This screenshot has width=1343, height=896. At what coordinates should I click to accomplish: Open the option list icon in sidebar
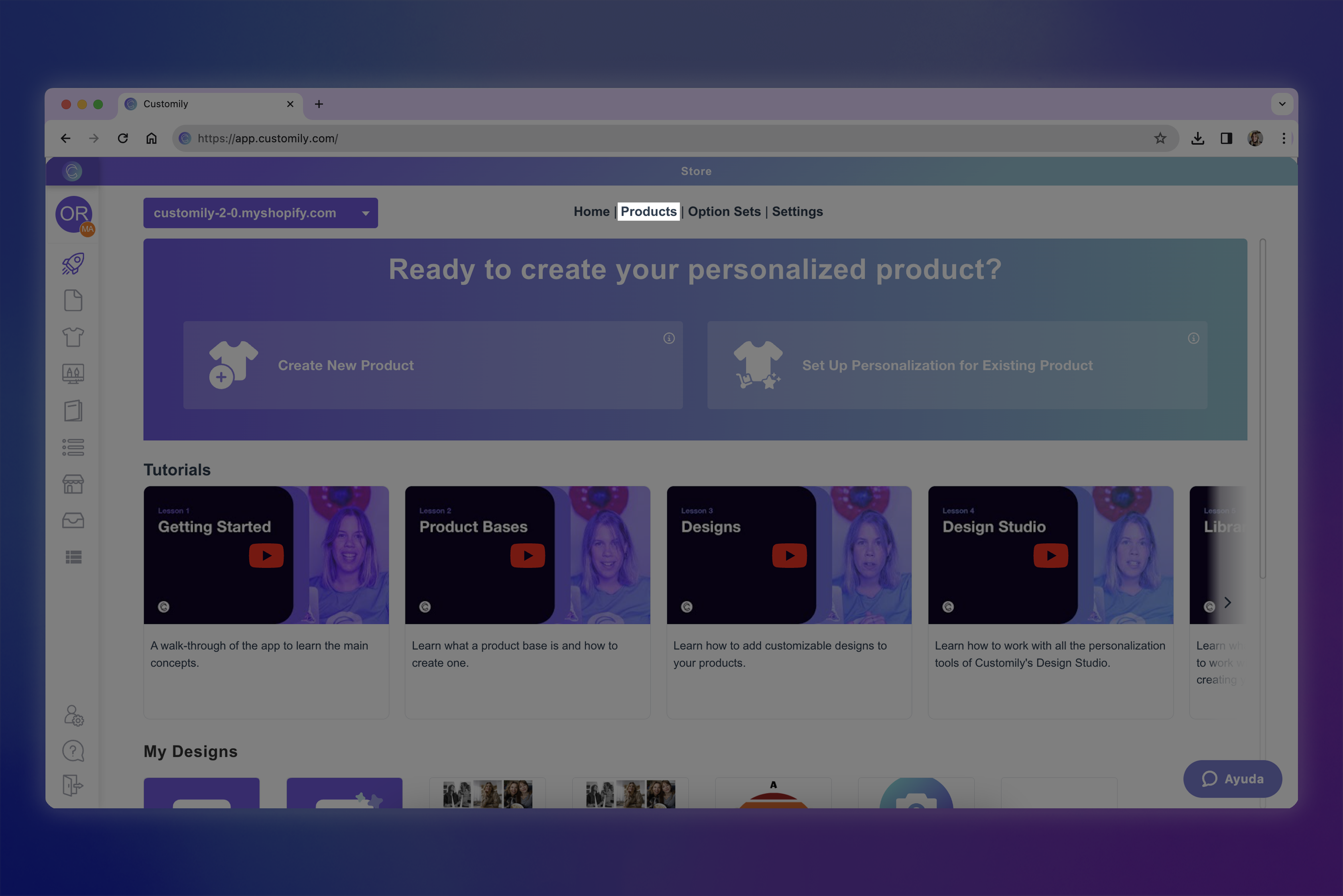(x=73, y=447)
